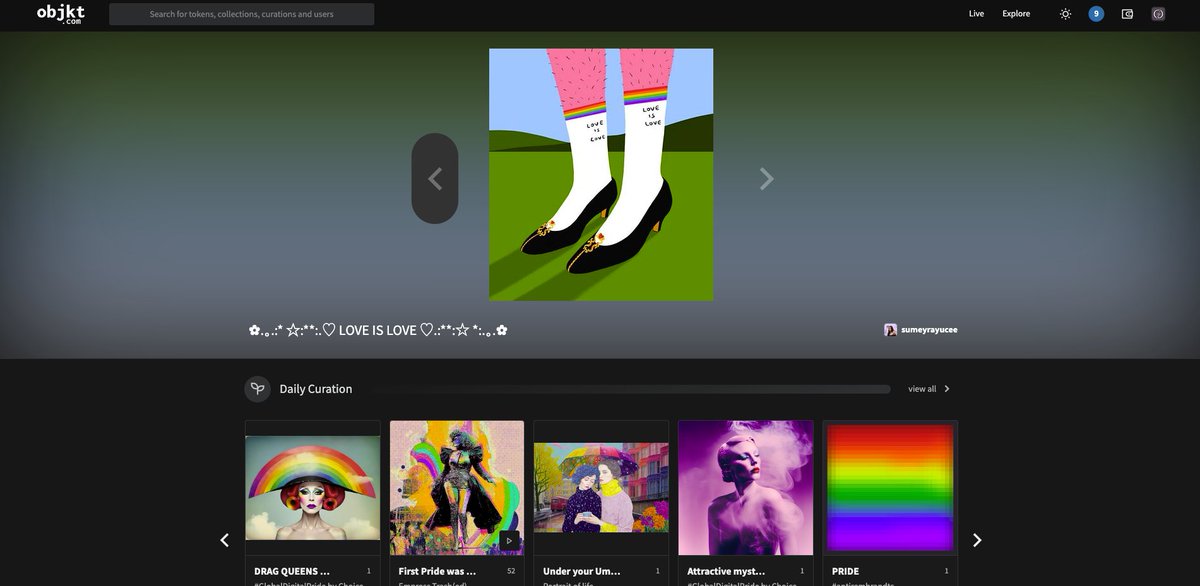View all Daily Curation items
This screenshot has height=586, width=1200.
[x=922, y=389]
